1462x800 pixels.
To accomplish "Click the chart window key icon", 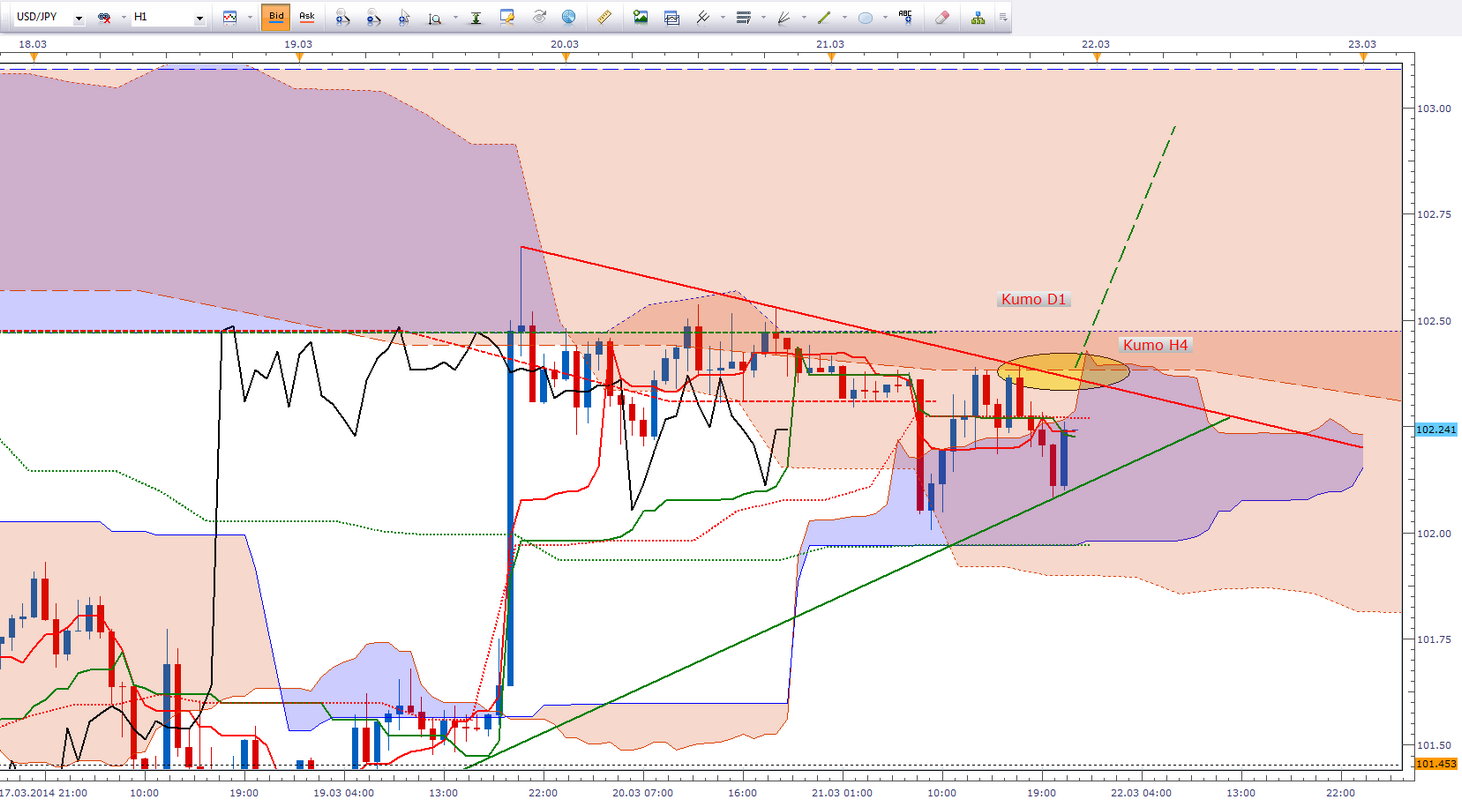I will (x=507, y=17).
